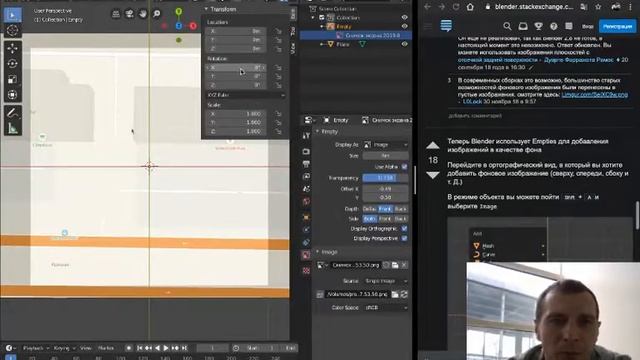Lock the Rotation X field

point(278,68)
